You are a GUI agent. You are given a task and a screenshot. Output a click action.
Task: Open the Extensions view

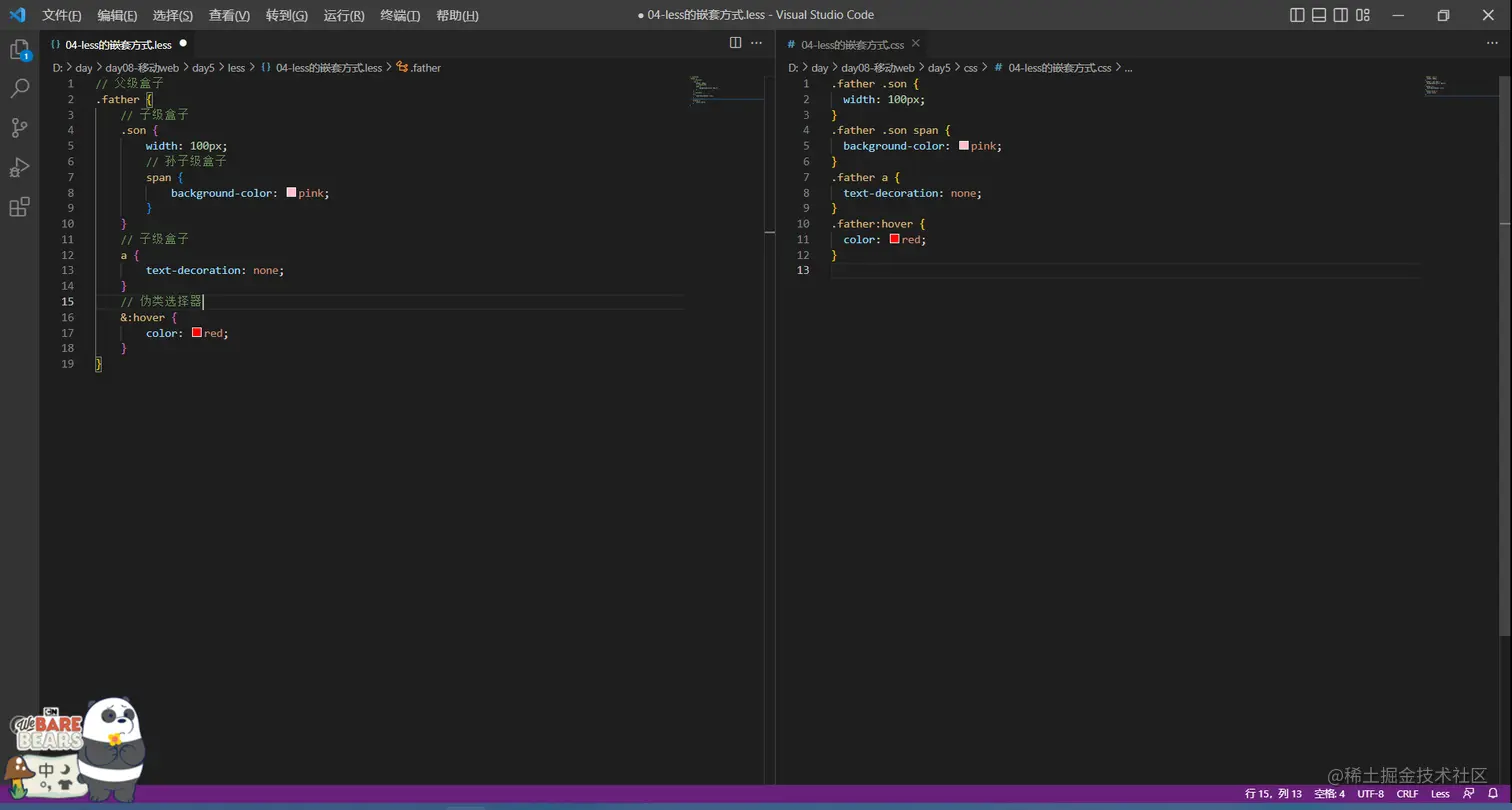(19, 207)
